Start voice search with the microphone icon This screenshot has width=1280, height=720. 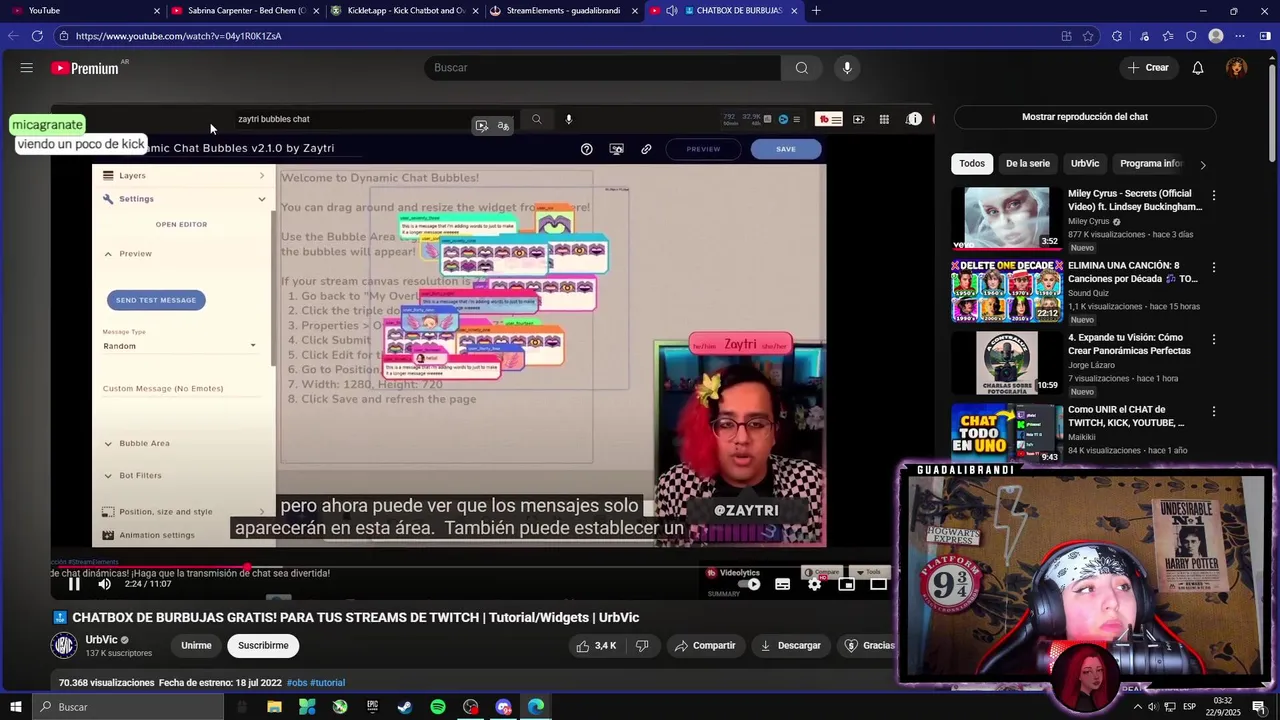pos(847,68)
